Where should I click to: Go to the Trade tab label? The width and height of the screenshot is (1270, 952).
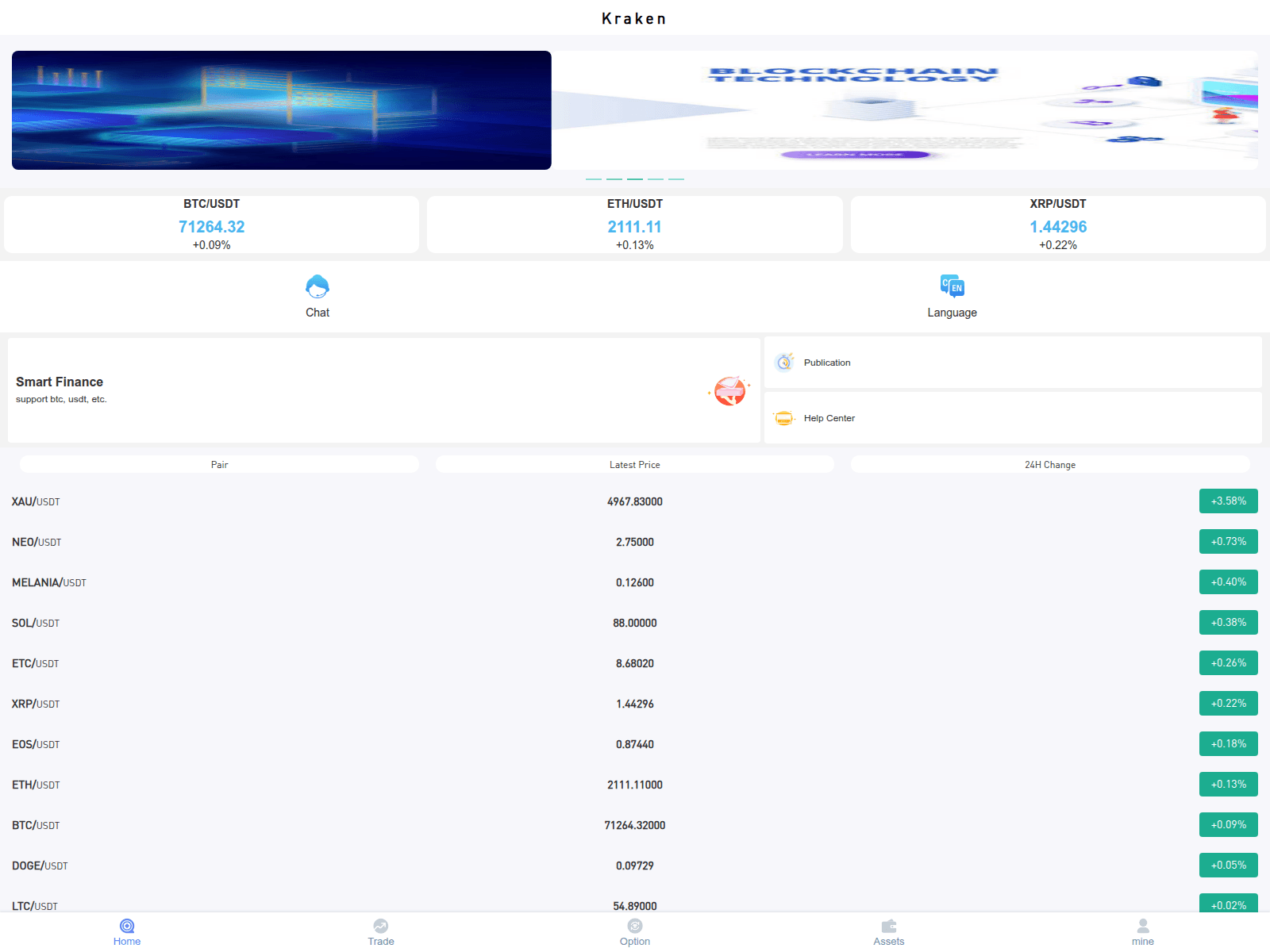(381, 942)
